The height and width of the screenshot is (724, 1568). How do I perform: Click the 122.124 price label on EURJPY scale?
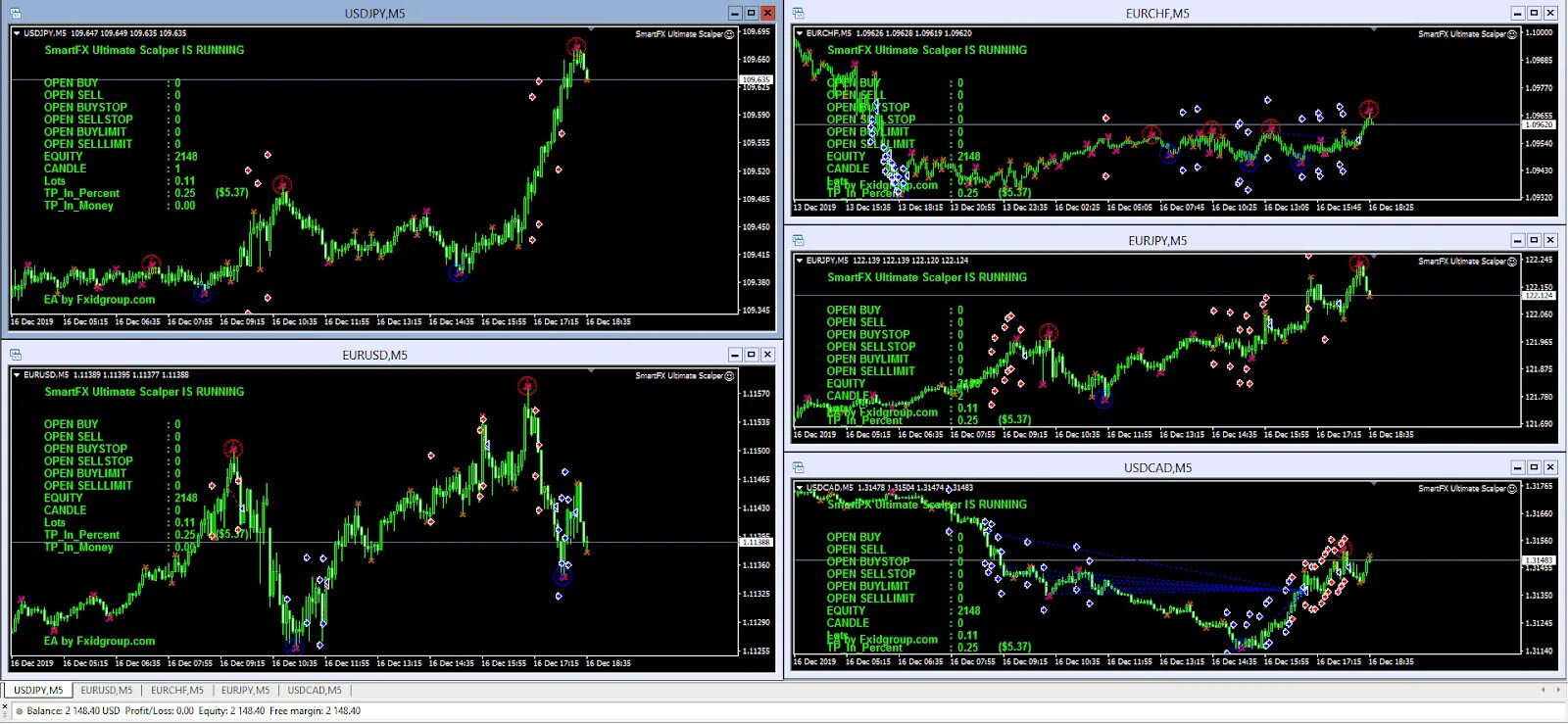click(1539, 295)
